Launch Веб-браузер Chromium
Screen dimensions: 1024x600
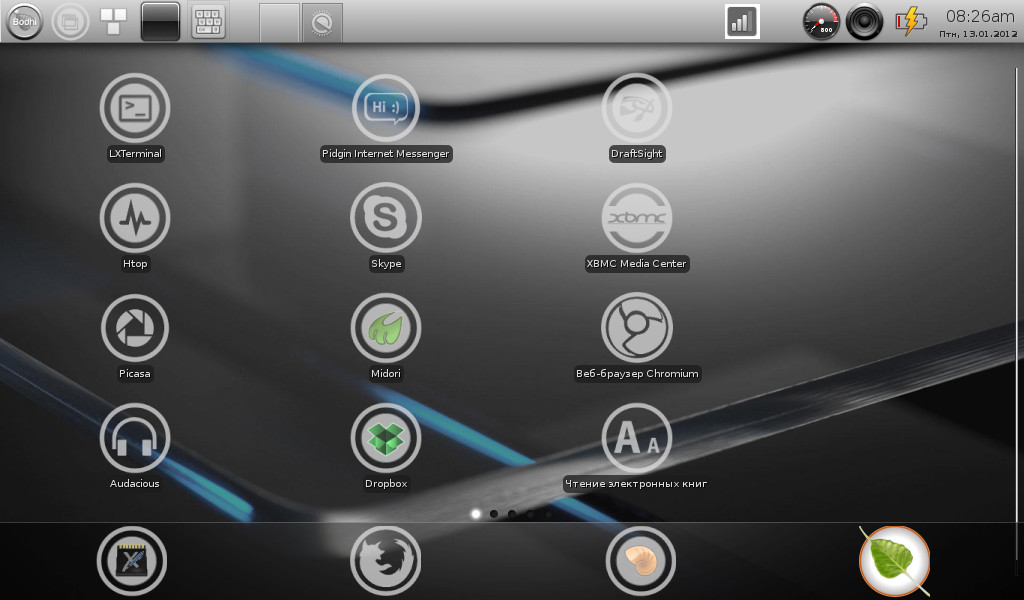pyautogui.click(x=636, y=328)
